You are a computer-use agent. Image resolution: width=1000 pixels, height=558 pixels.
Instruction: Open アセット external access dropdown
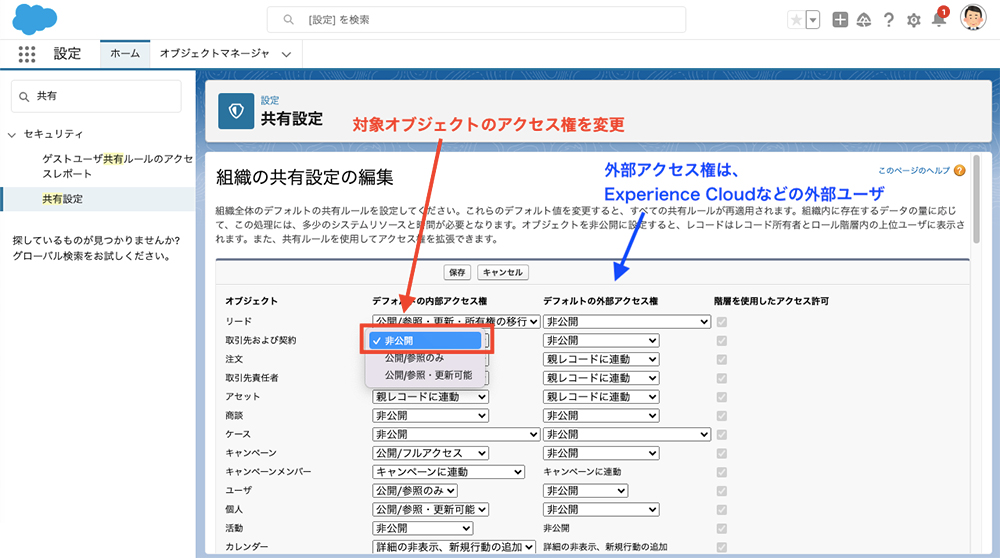(601, 397)
